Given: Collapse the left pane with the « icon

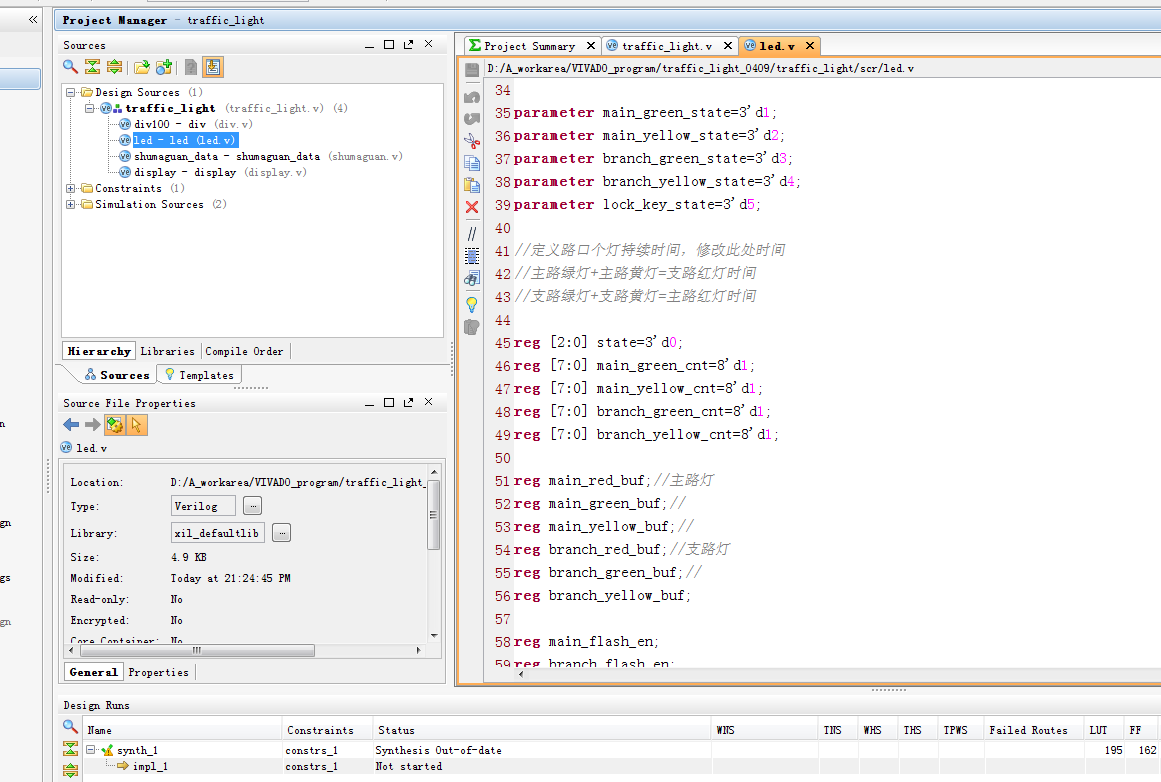Looking at the screenshot, I should click(33, 19).
